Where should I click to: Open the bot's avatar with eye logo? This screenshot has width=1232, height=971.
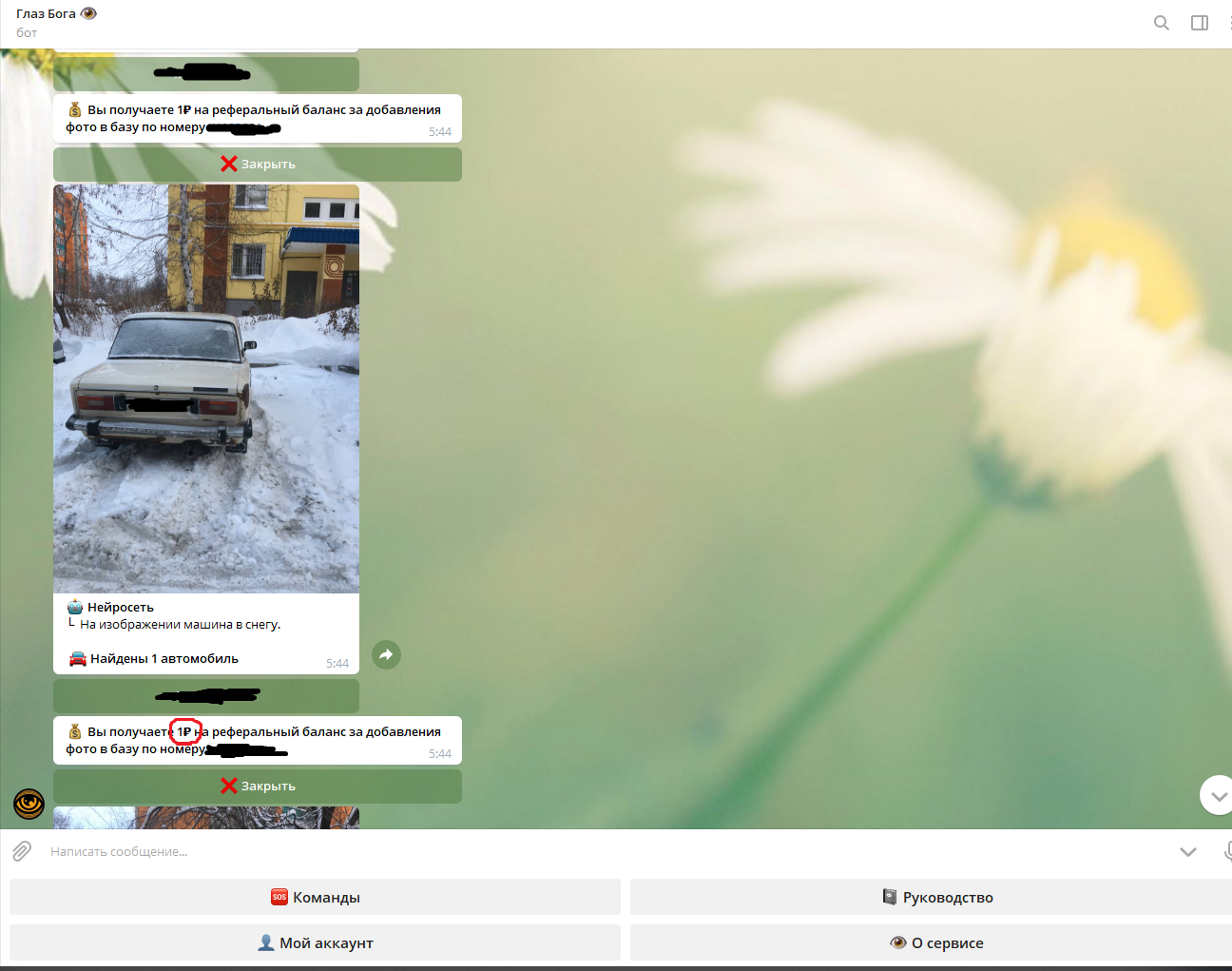(29, 804)
